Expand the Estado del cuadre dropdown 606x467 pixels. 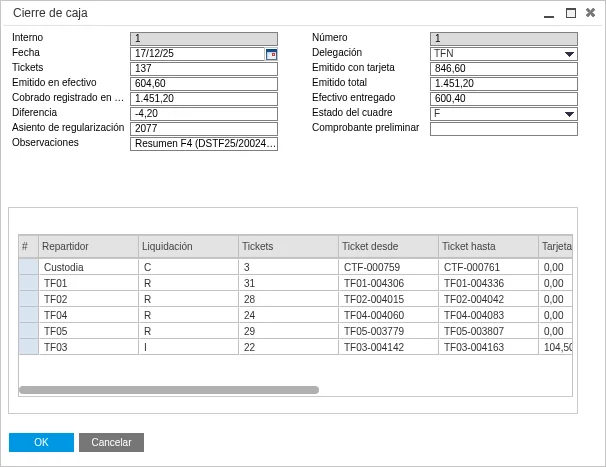click(x=569, y=114)
